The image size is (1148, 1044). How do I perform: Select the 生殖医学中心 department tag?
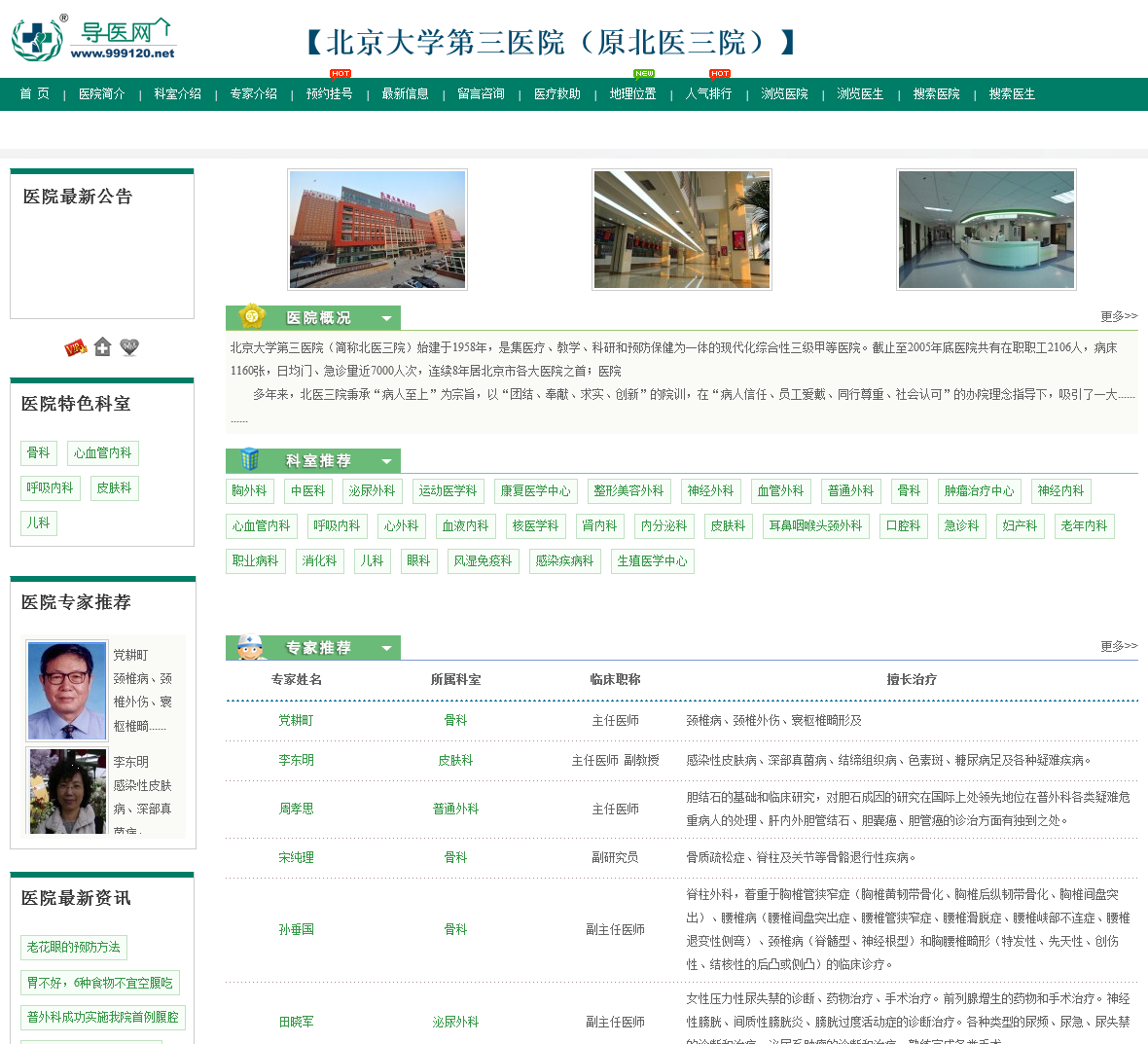653,560
